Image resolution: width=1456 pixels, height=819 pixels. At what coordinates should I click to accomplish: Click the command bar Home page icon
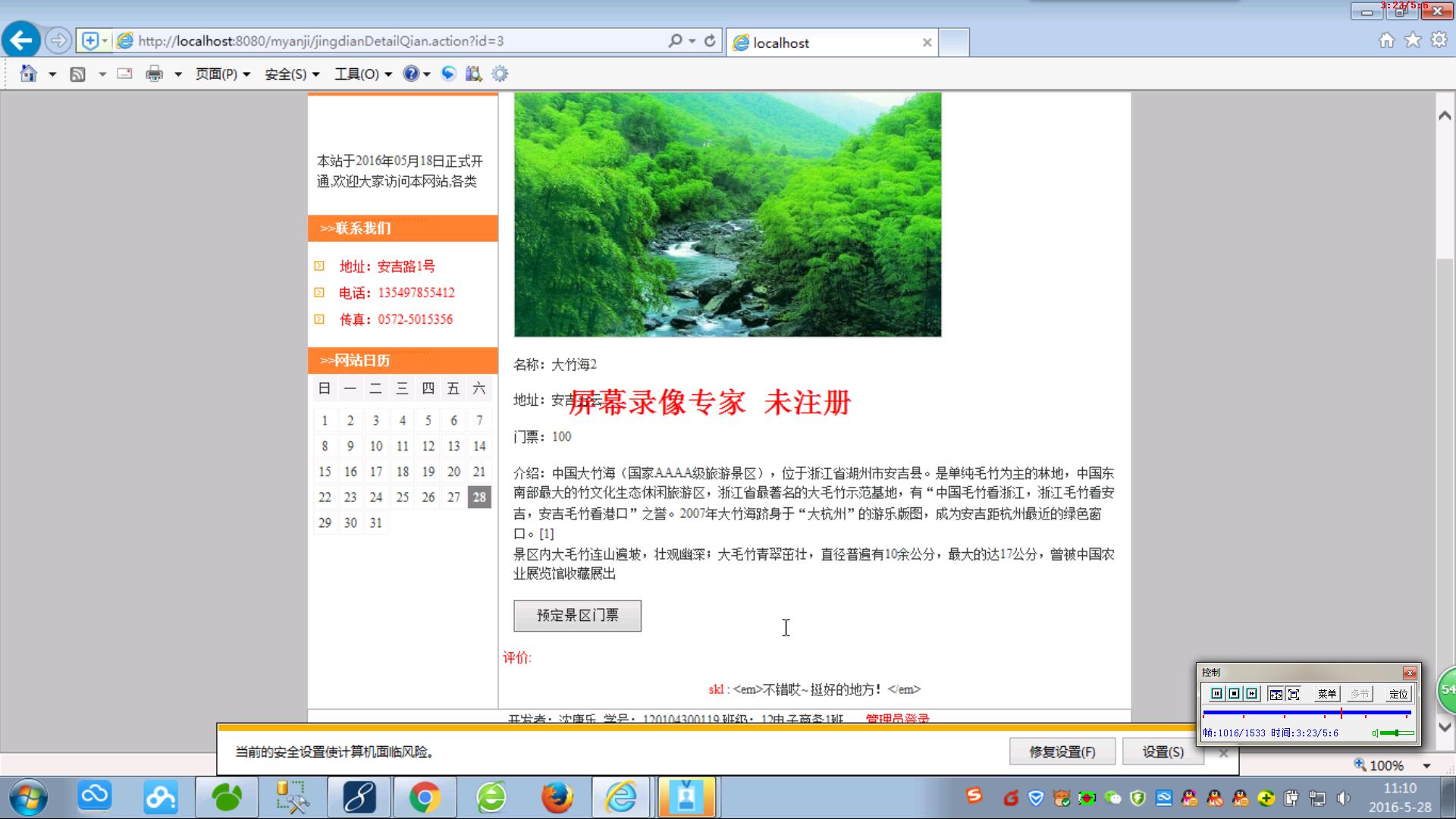tap(28, 74)
